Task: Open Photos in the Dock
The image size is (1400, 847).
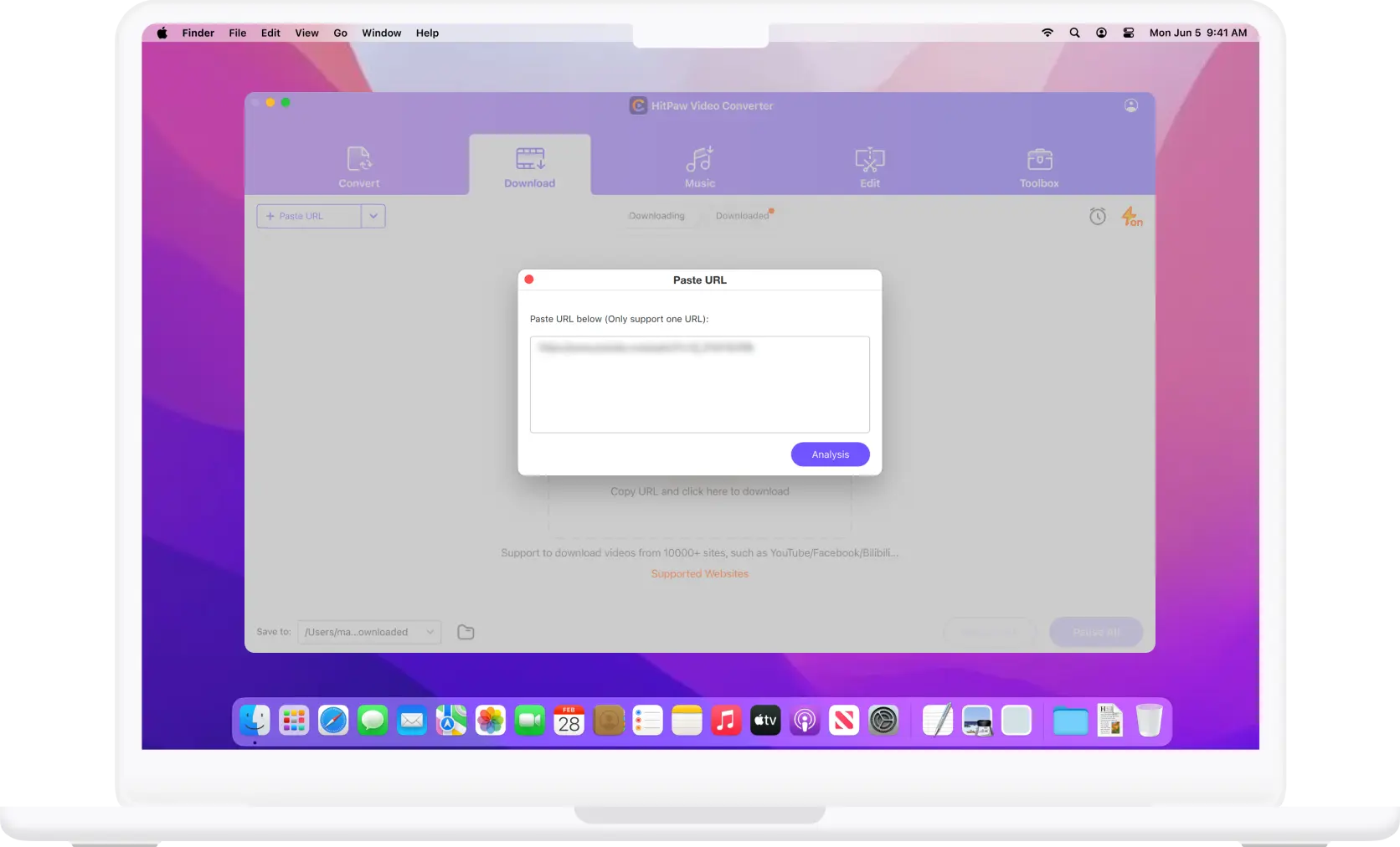Action: tap(491, 721)
